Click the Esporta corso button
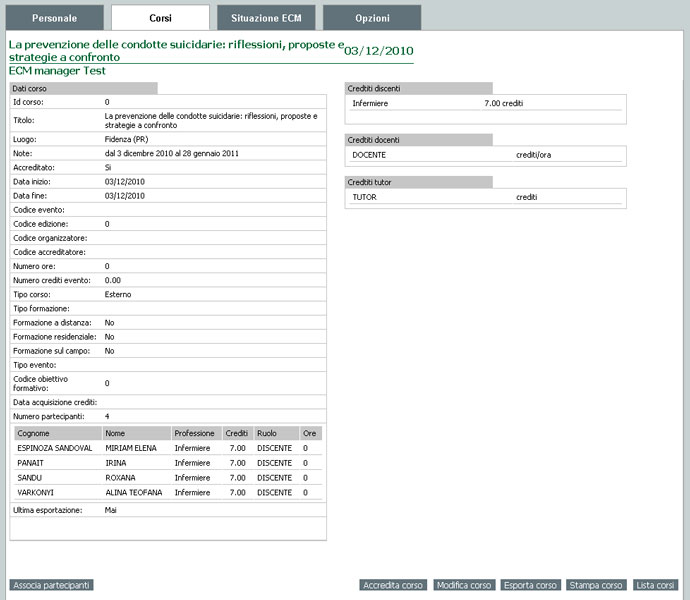Image resolution: width=690 pixels, height=600 pixels. click(x=530, y=585)
